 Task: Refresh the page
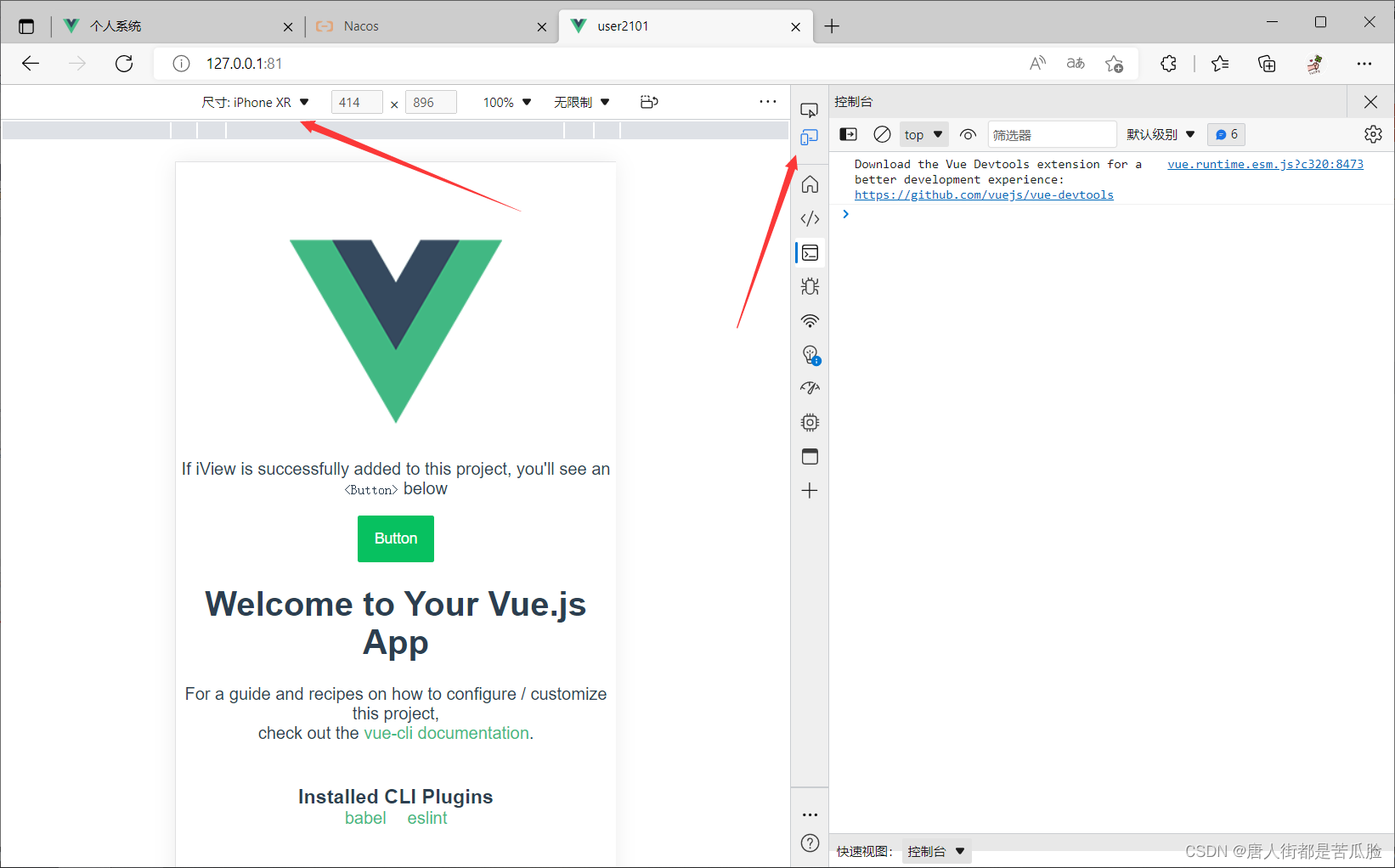tap(124, 64)
